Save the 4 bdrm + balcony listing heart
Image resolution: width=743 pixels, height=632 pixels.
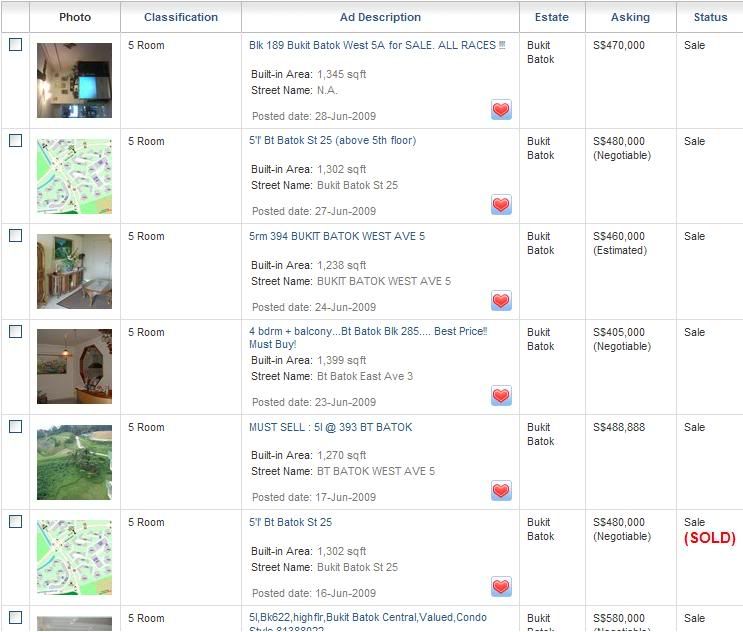(x=501, y=396)
